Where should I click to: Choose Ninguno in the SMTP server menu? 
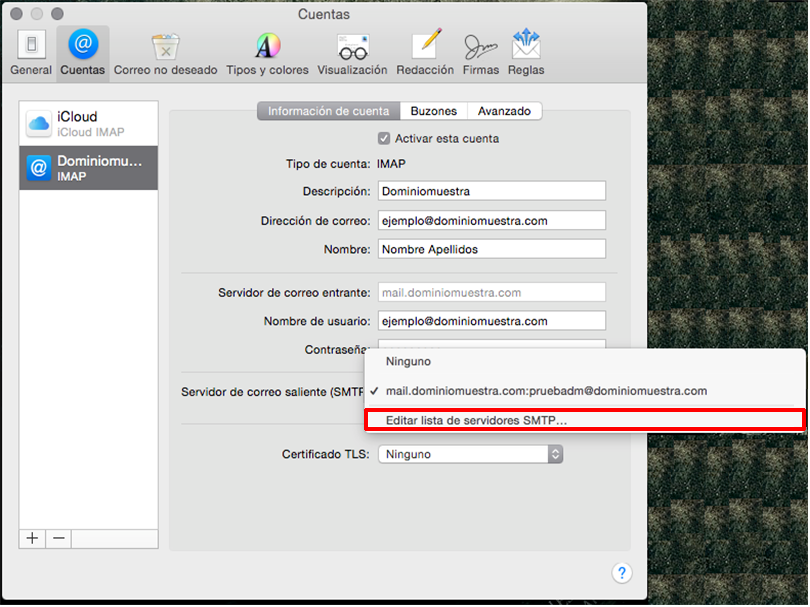click(585, 362)
